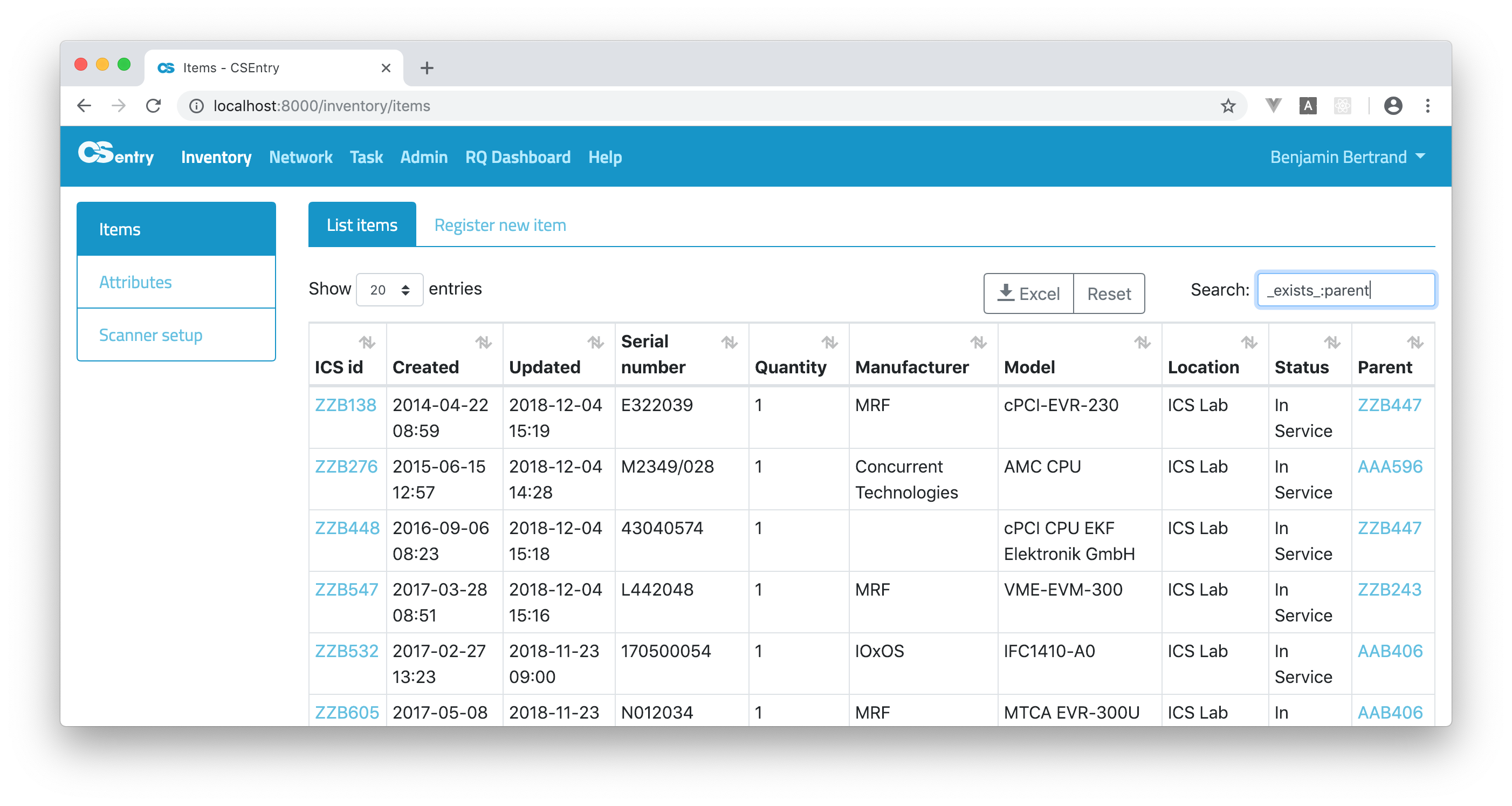The width and height of the screenshot is (1512, 806).
Task: Click the CSentry logo in navbar
Action: tap(115, 155)
